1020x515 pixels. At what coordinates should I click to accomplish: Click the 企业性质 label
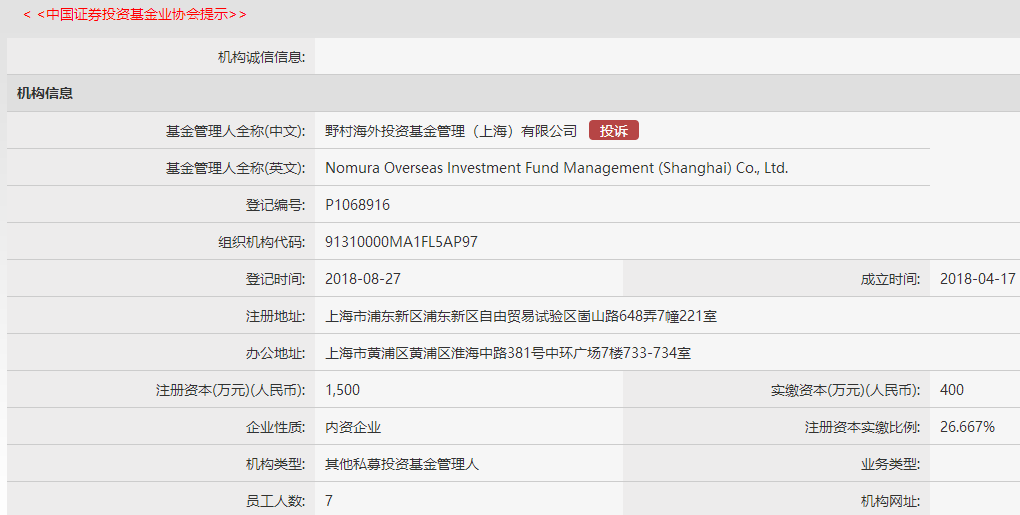click(x=275, y=427)
